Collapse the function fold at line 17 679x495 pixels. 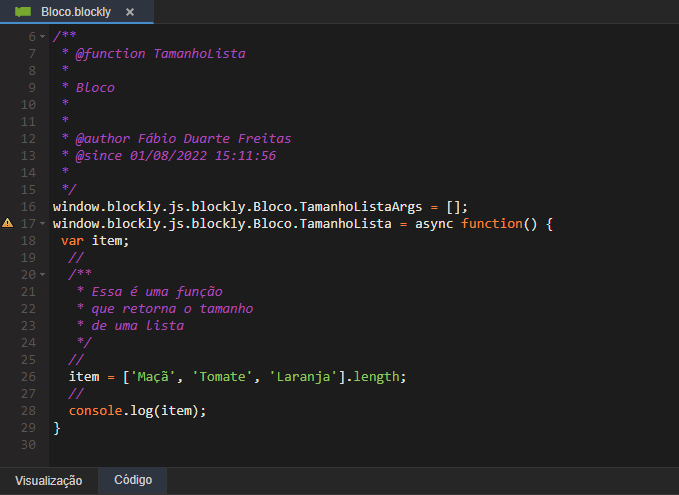(x=42, y=223)
